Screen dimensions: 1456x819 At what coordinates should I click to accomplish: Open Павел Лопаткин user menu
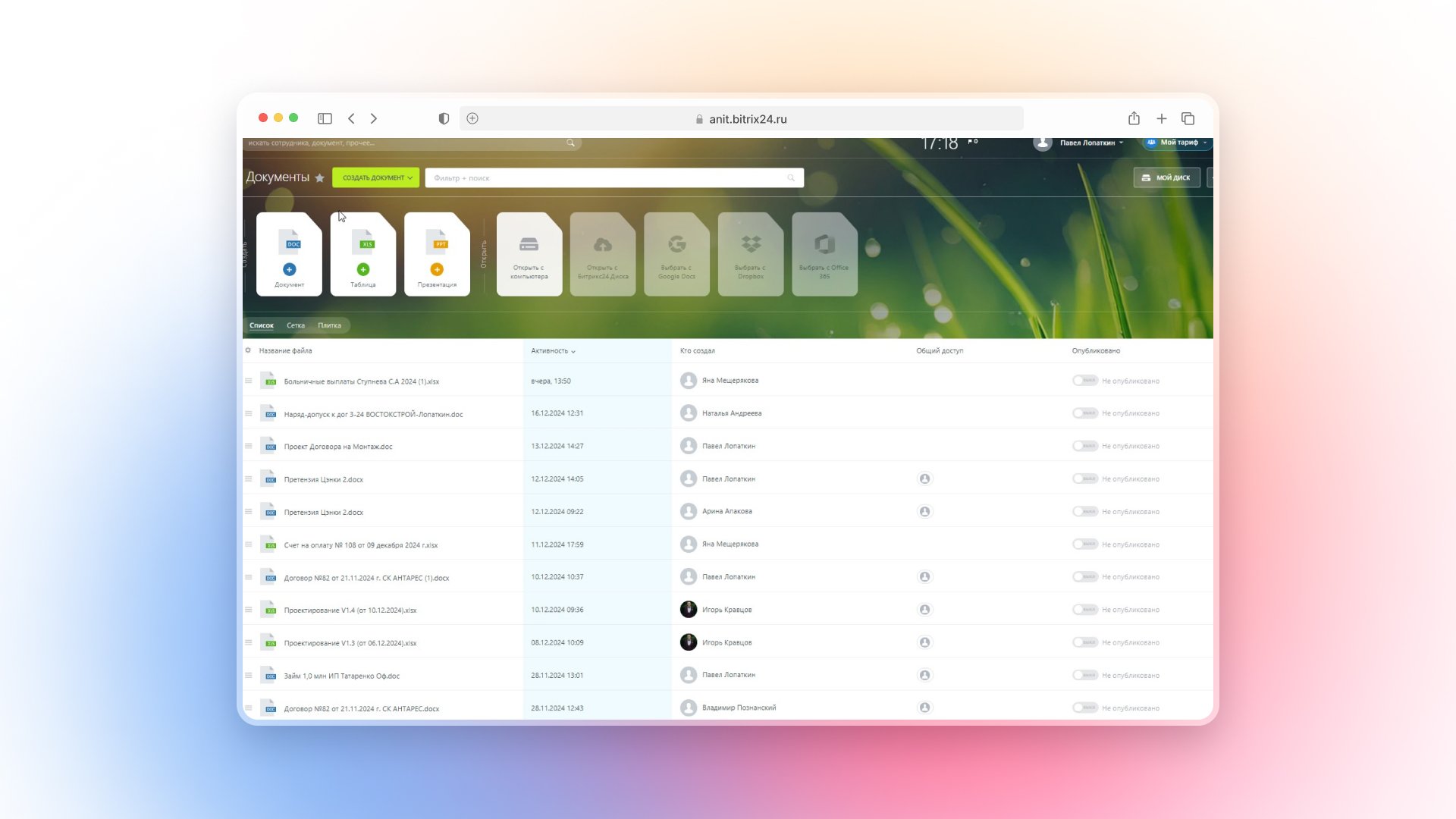coord(1088,143)
